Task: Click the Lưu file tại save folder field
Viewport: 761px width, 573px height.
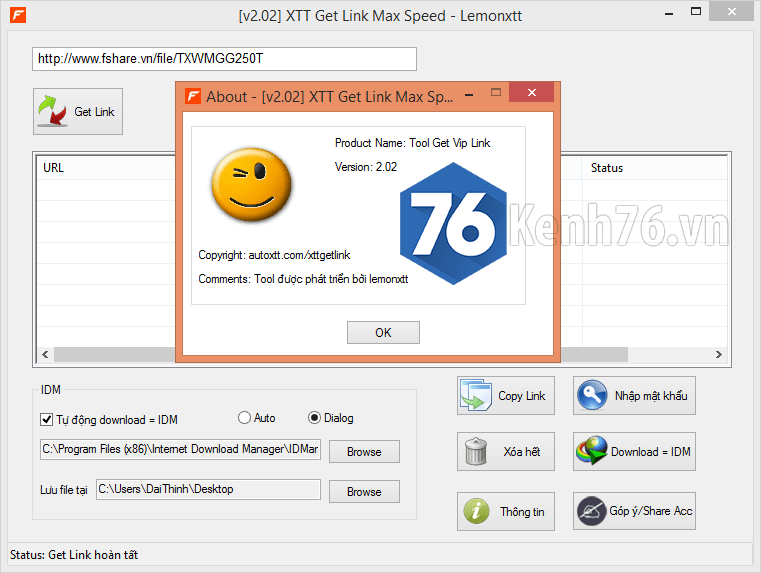Action: pos(208,490)
